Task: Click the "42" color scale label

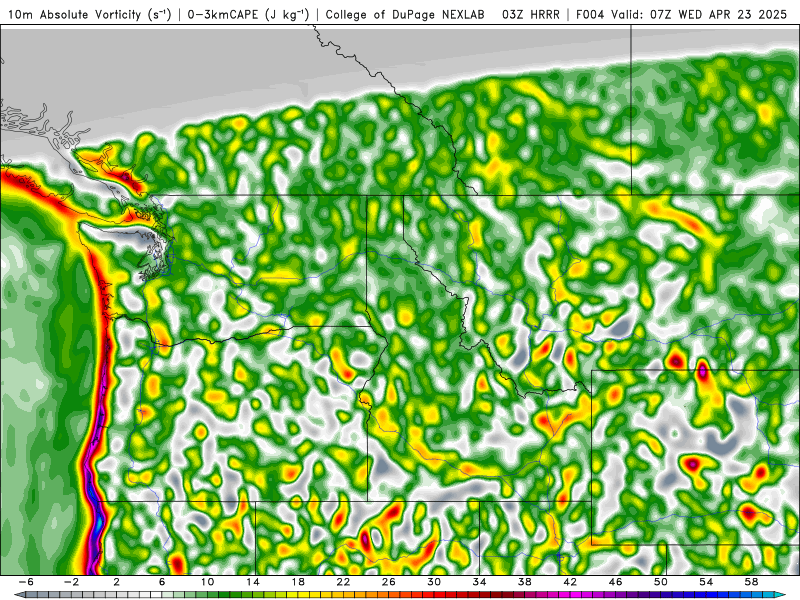Action: pyautogui.click(x=570, y=582)
